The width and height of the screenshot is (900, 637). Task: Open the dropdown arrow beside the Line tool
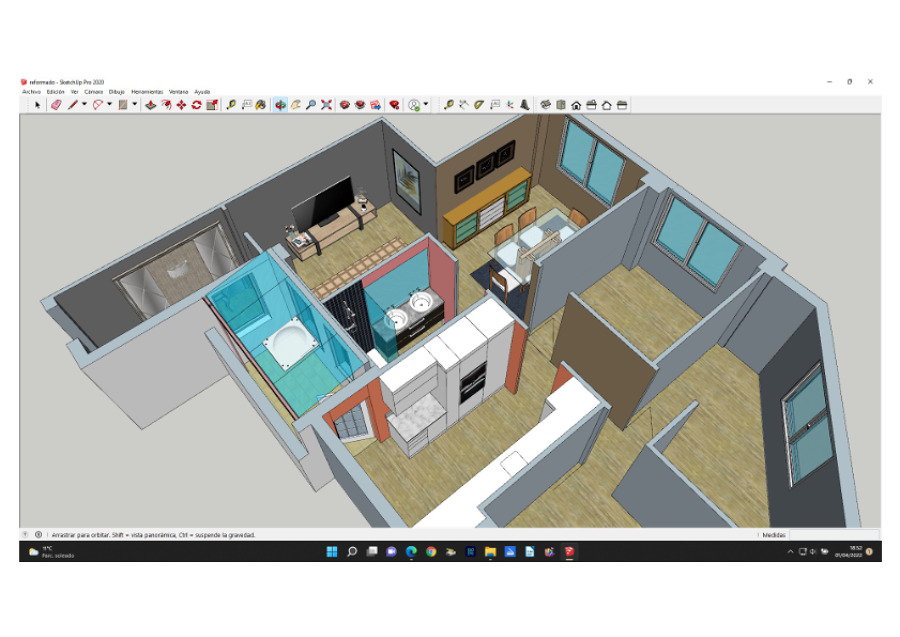click(x=84, y=104)
